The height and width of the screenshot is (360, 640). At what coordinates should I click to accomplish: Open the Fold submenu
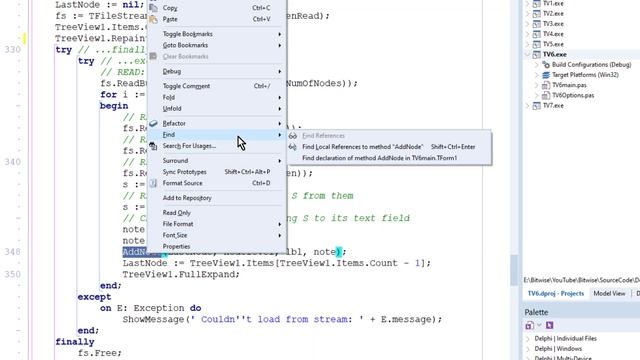216,98
